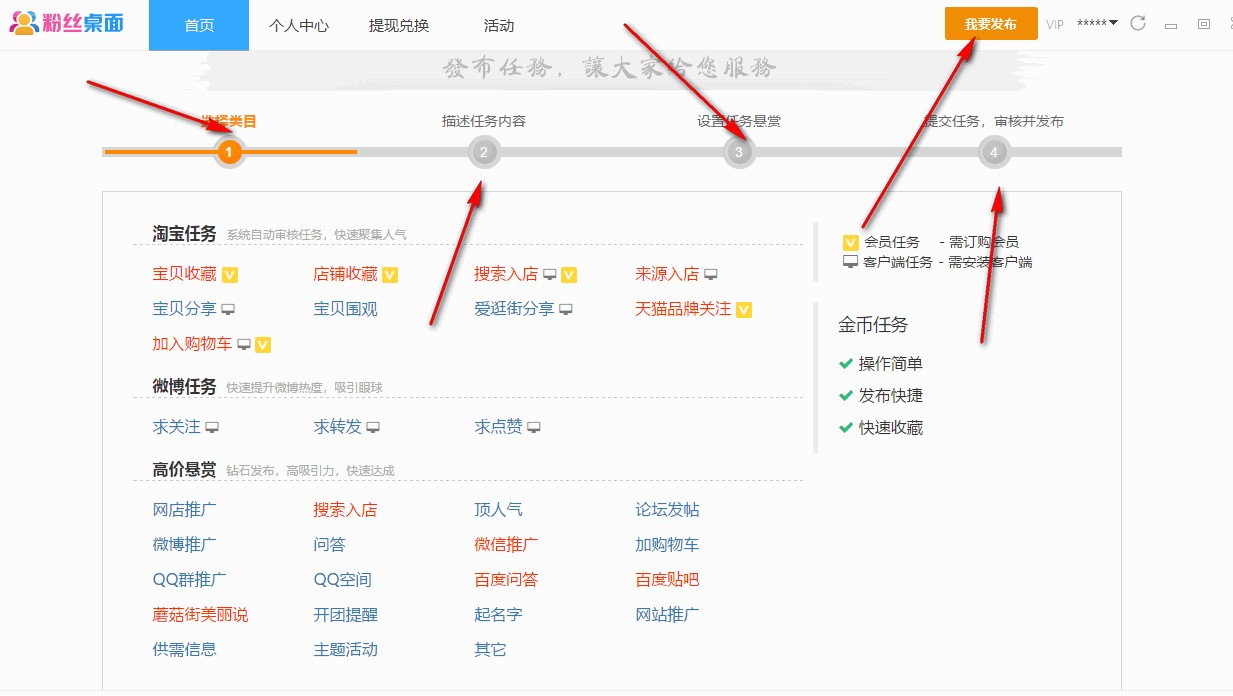Image resolution: width=1233 pixels, height=696 pixels.
Task: Open the 供需信息 bounty category
Action: (x=185, y=651)
